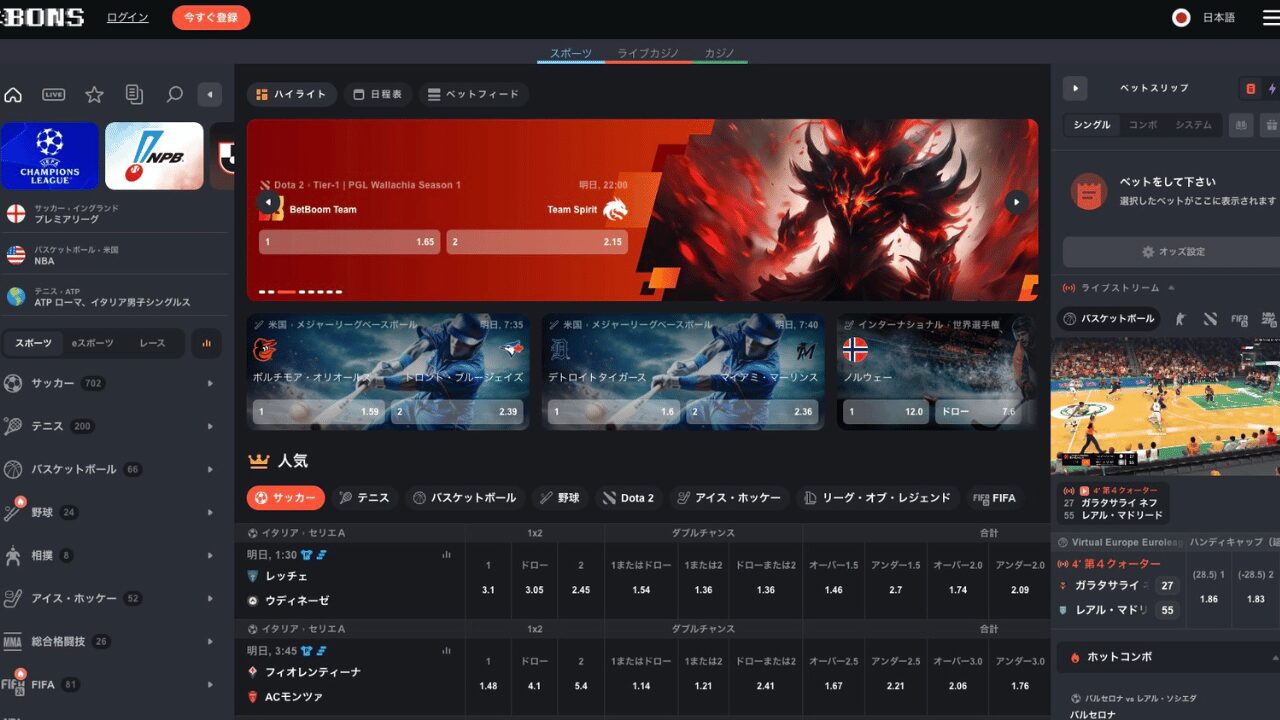Image resolution: width=1280 pixels, height=720 pixels.
Task: Select 日程表 schedule button
Action: [378, 94]
